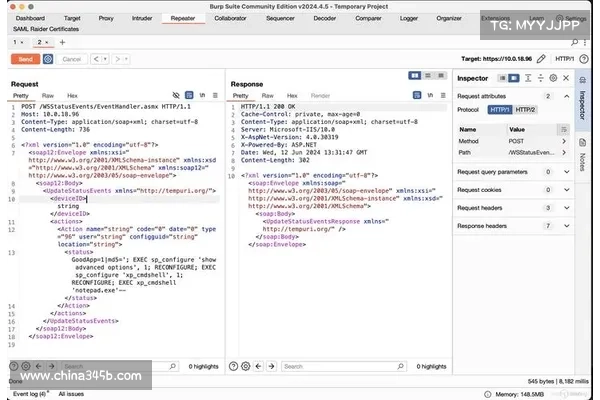Screen dimensions: 600x400
Task: Expand Response headers section
Action: pos(567,226)
